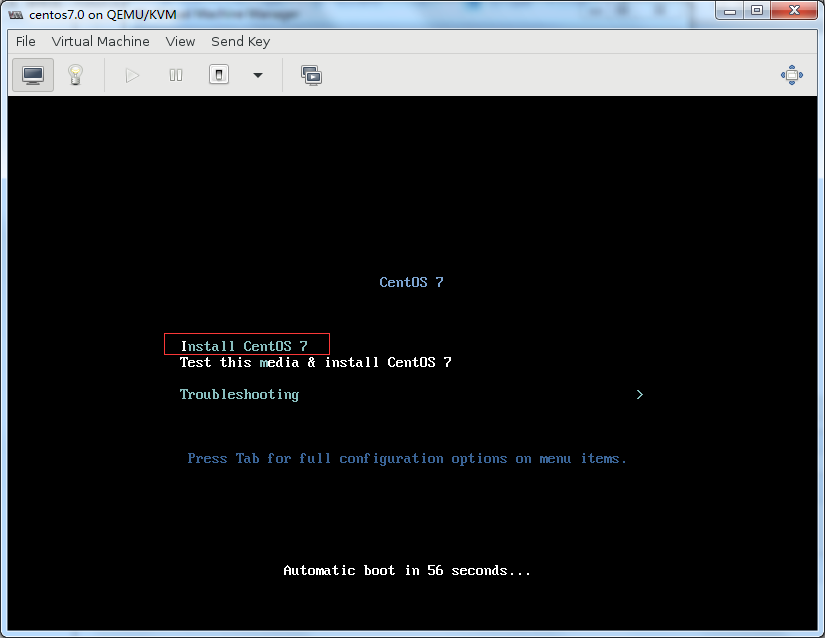Open the Virtual Machine menu
Viewport: 825px width, 638px height.
click(x=100, y=42)
